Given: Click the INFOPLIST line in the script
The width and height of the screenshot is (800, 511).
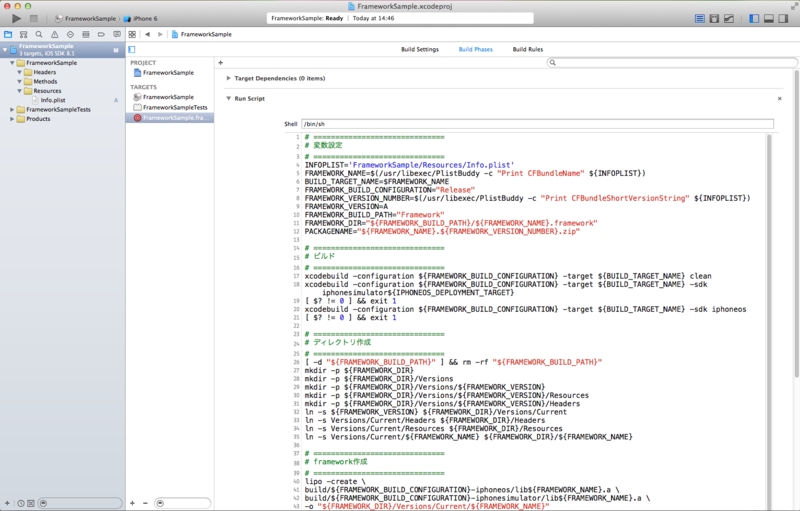Looking at the screenshot, I should (409, 165).
